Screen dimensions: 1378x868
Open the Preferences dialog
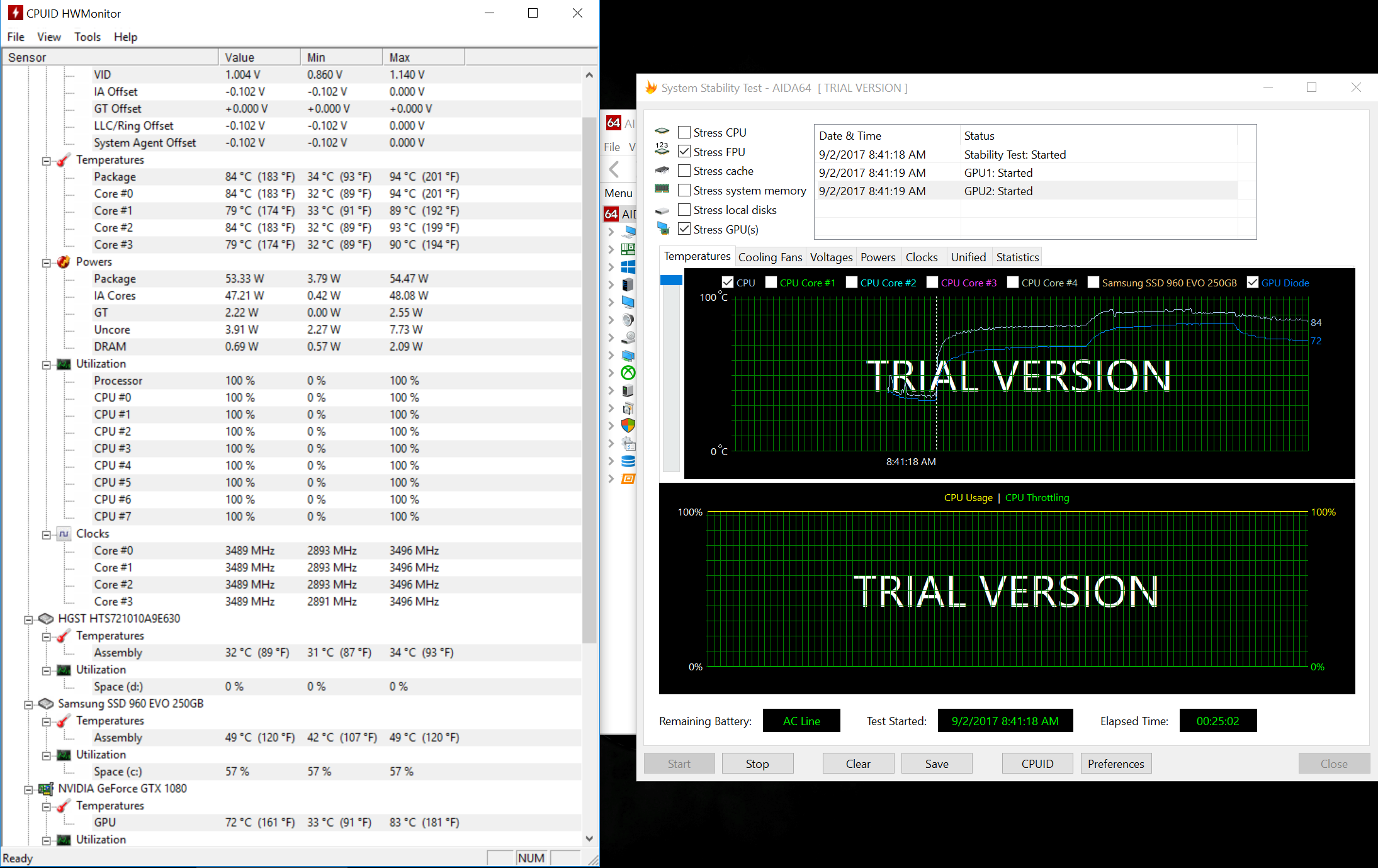coord(1116,764)
